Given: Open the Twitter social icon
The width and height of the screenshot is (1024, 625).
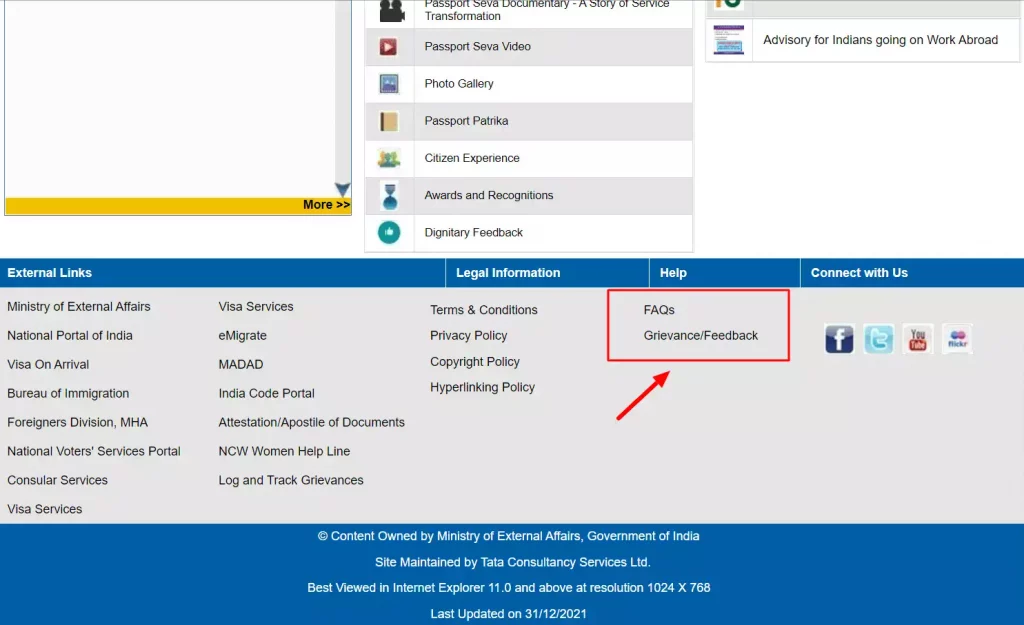Looking at the screenshot, I should point(879,339).
